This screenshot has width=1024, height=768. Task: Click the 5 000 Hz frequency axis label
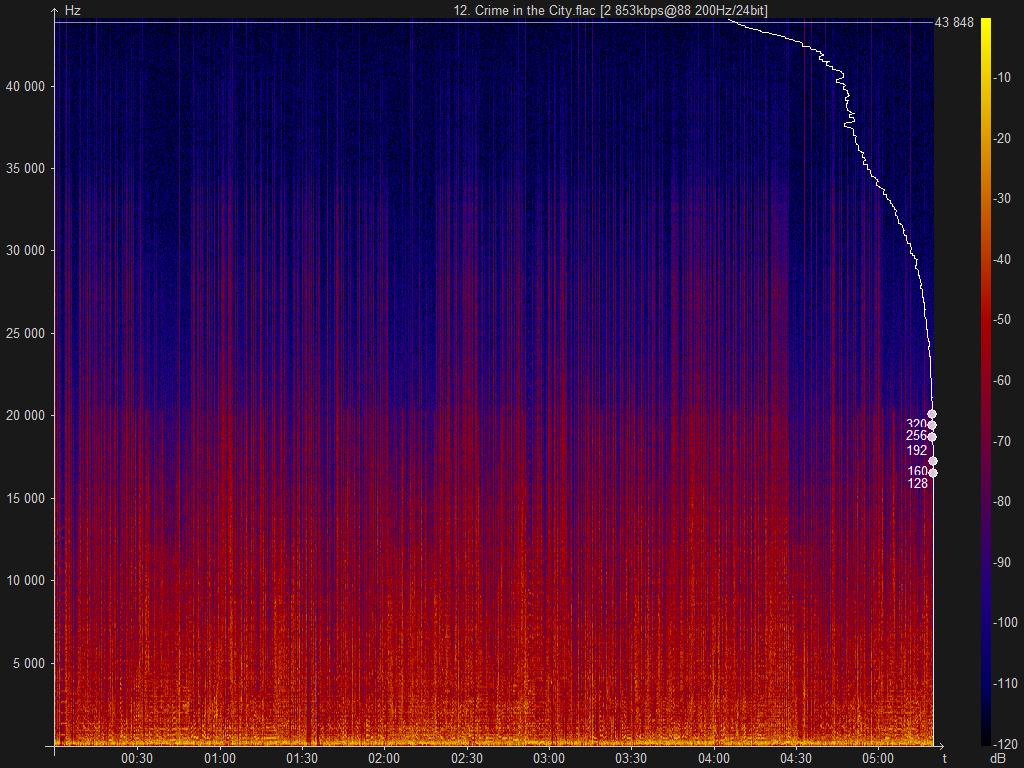(x=31, y=663)
